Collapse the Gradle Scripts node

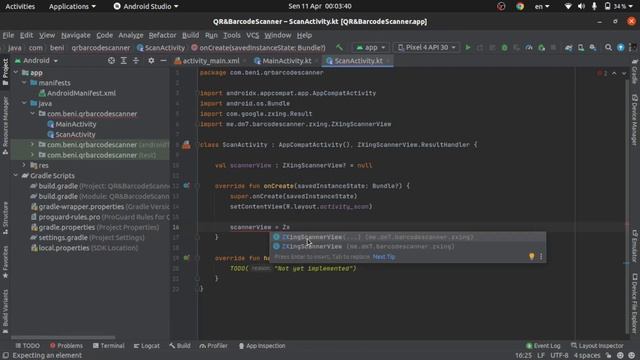pos(16,176)
